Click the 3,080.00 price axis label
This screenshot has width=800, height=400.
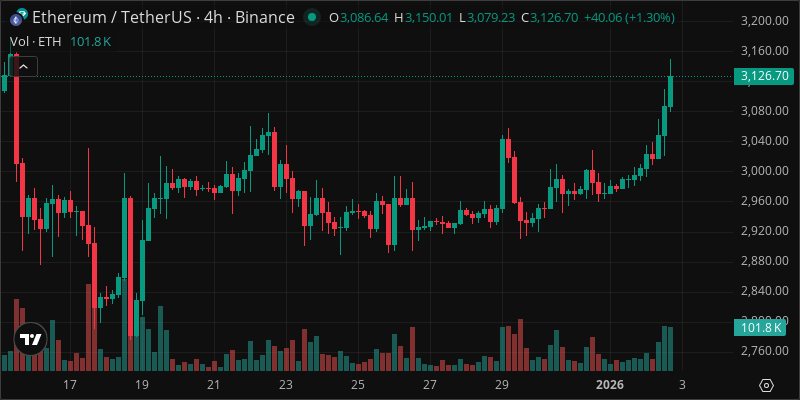coord(764,111)
